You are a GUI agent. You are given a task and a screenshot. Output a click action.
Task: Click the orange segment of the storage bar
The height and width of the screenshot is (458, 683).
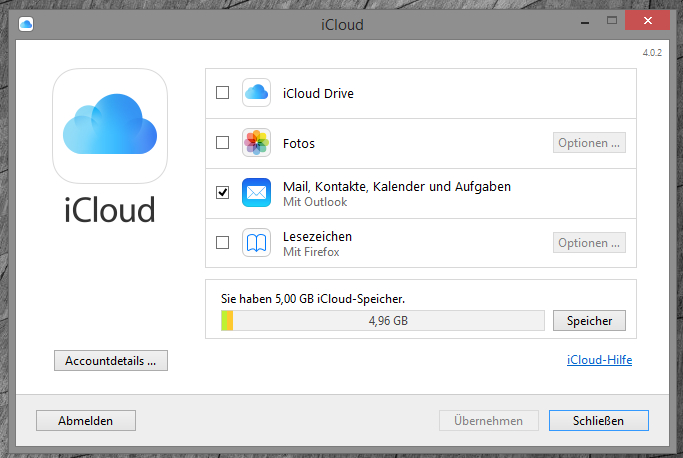tap(230, 321)
